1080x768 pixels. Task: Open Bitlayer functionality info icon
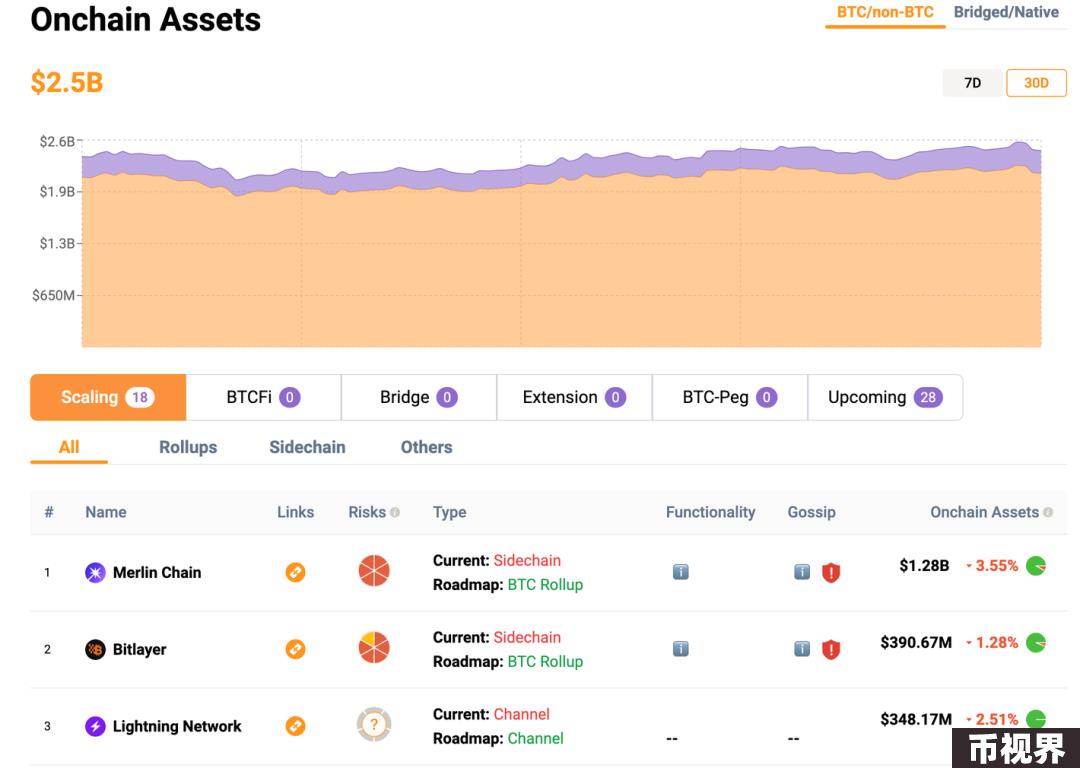681,649
